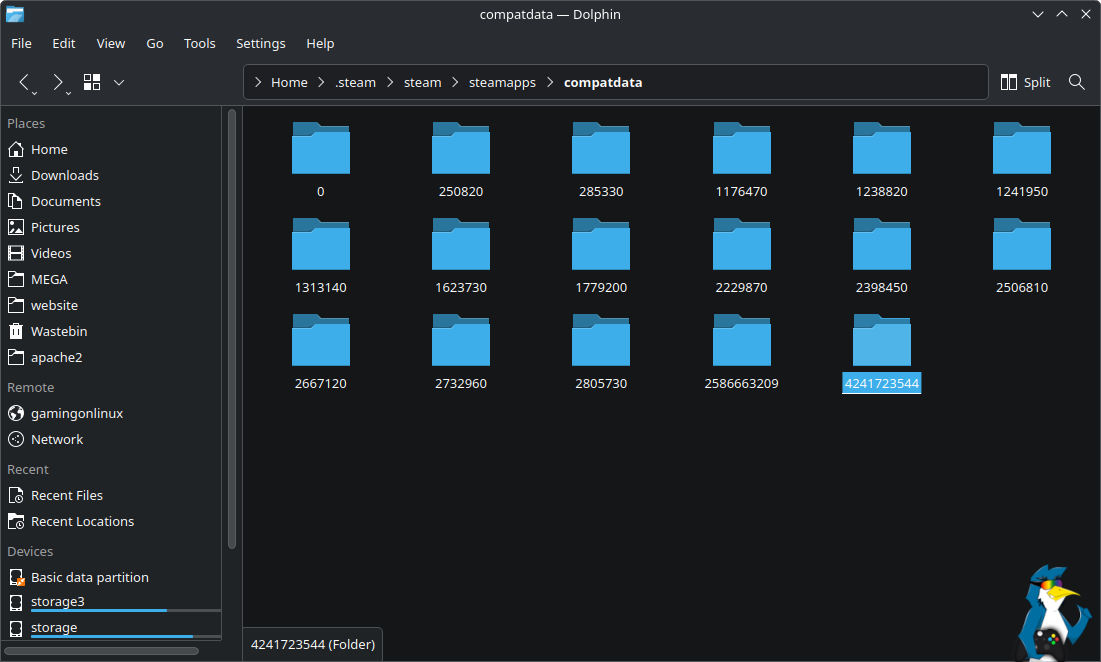Expand the chevron before Home breadcrumb

pos(258,82)
